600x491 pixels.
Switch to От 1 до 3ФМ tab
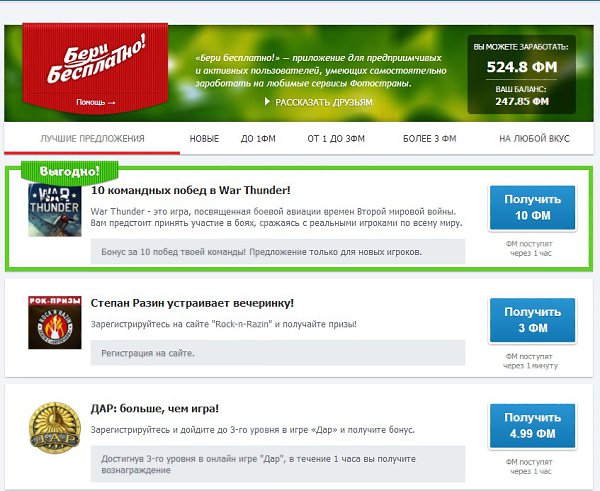(336, 139)
